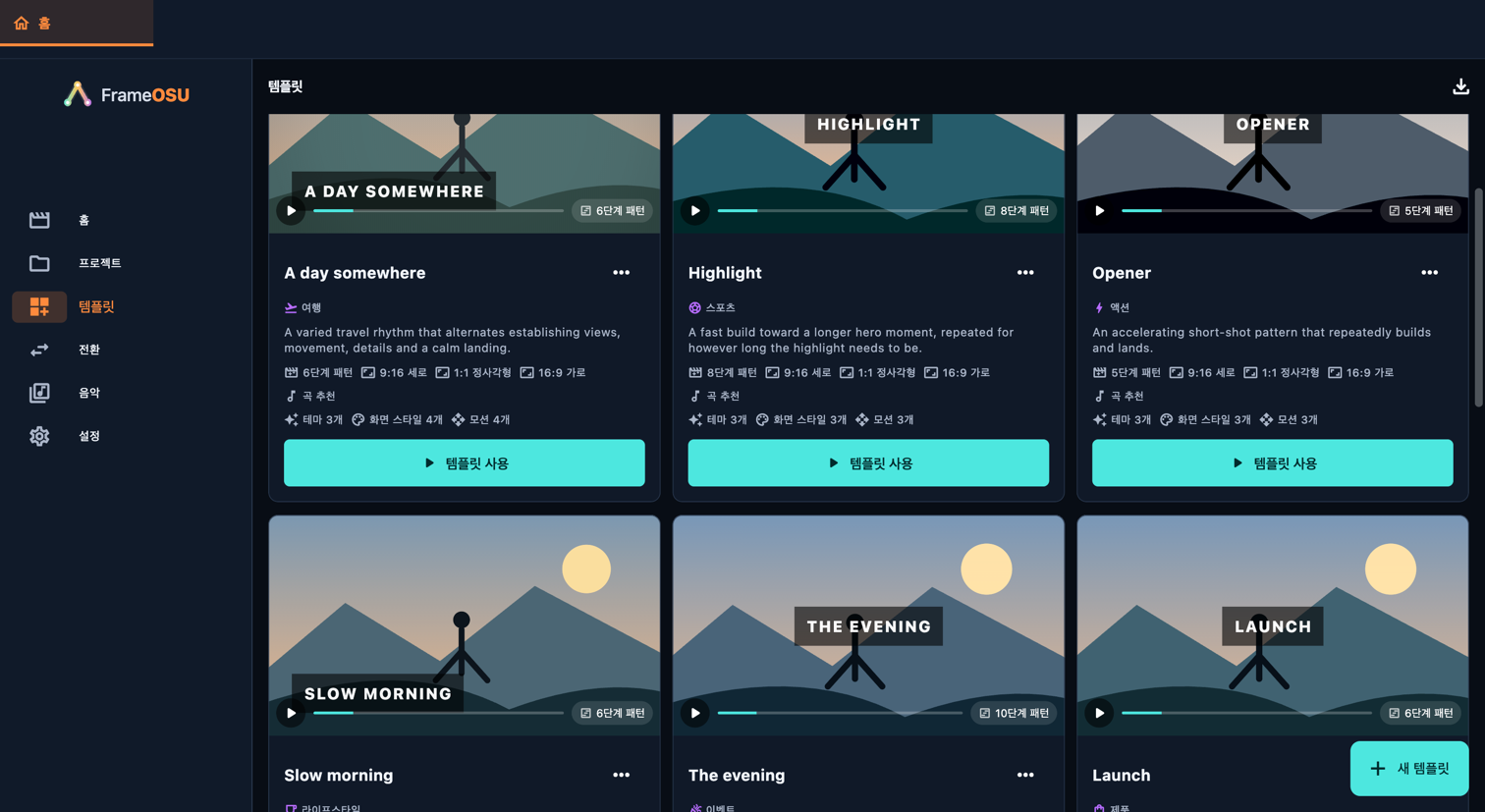Image resolution: width=1485 pixels, height=812 pixels.
Task: Click the templates list vertical scrollbar
Action: click(1478, 297)
